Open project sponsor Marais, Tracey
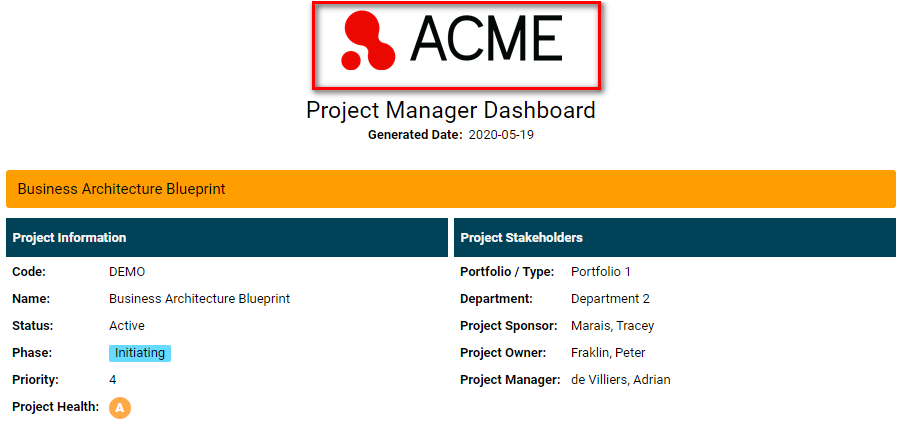 [613, 326]
